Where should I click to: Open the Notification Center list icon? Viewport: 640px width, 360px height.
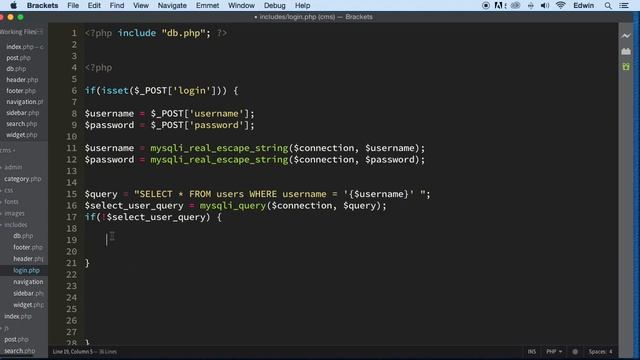(x=624, y=5)
